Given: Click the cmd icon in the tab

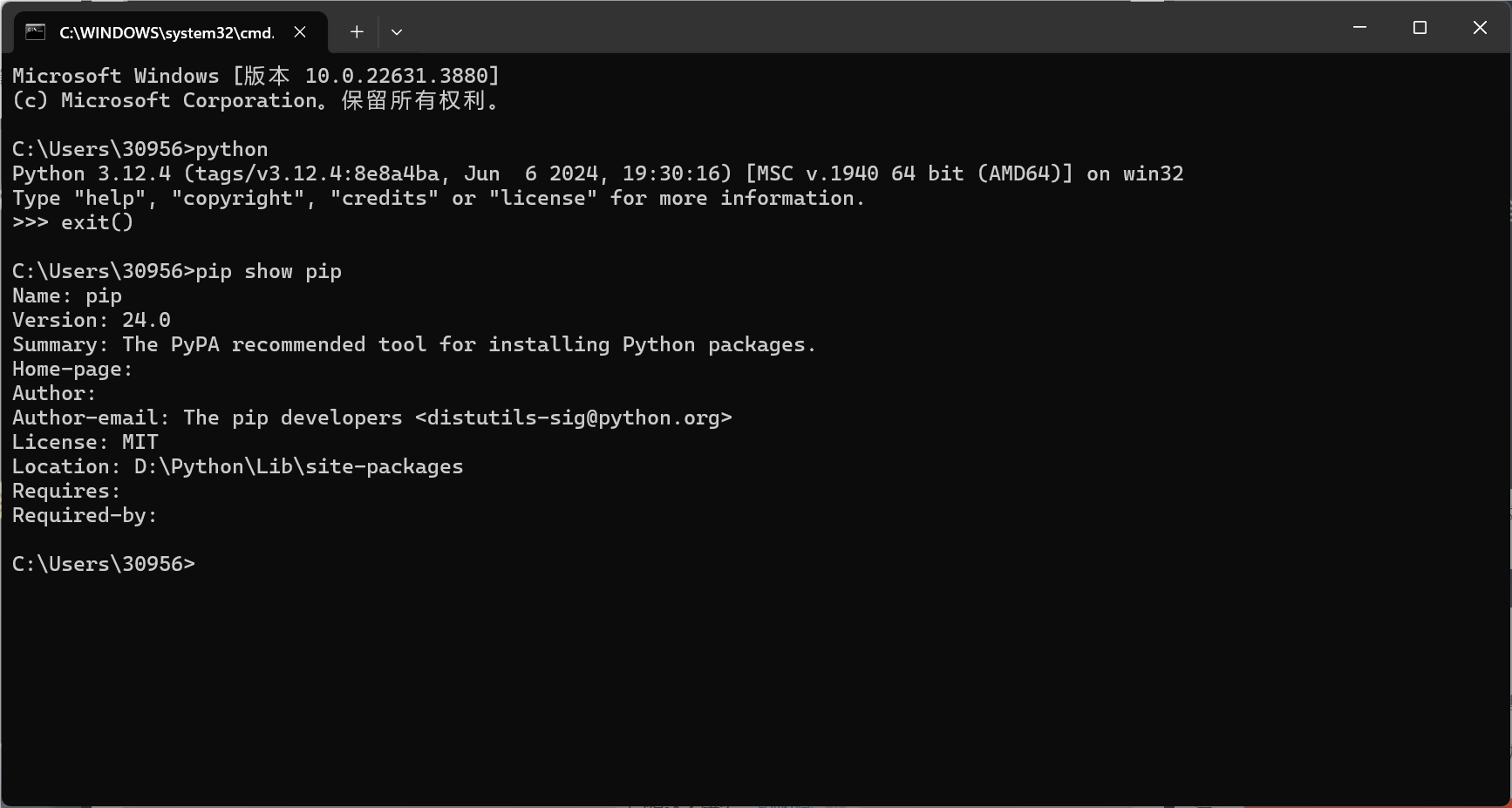Looking at the screenshot, I should pyautogui.click(x=35, y=32).
